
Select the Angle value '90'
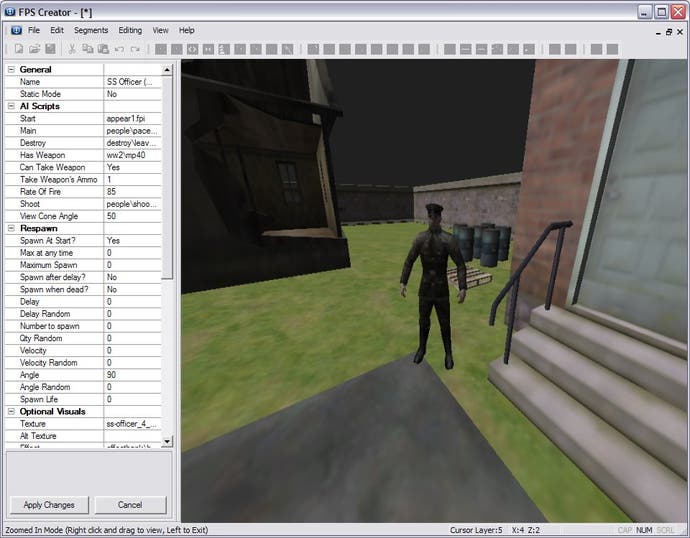pyautogui.click(x=133, y=375)
